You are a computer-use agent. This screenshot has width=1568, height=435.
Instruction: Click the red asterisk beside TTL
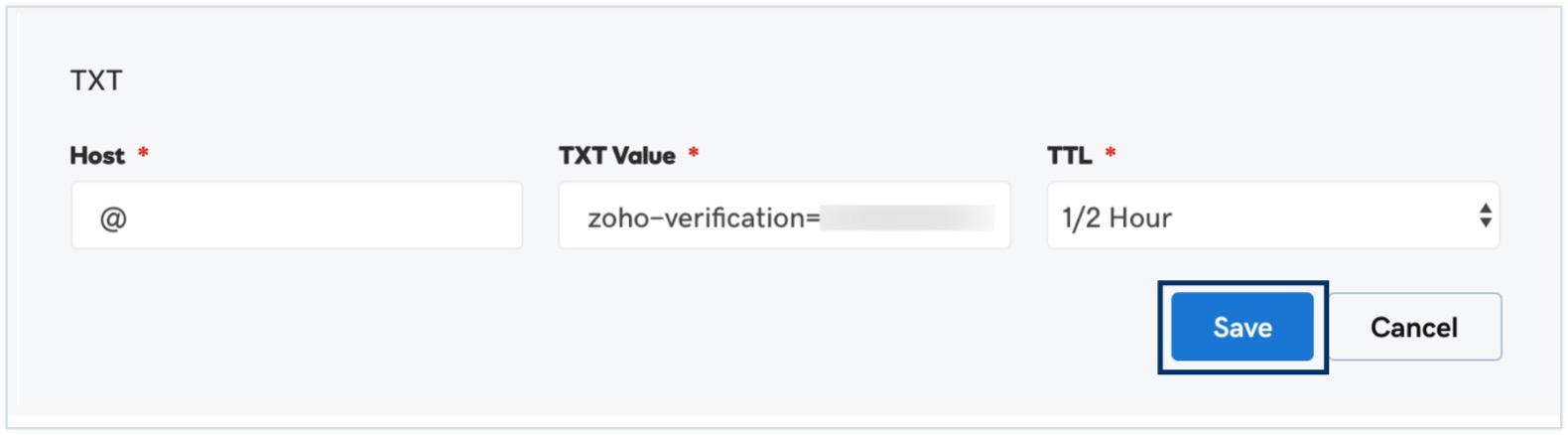[x=1111, y=153]
